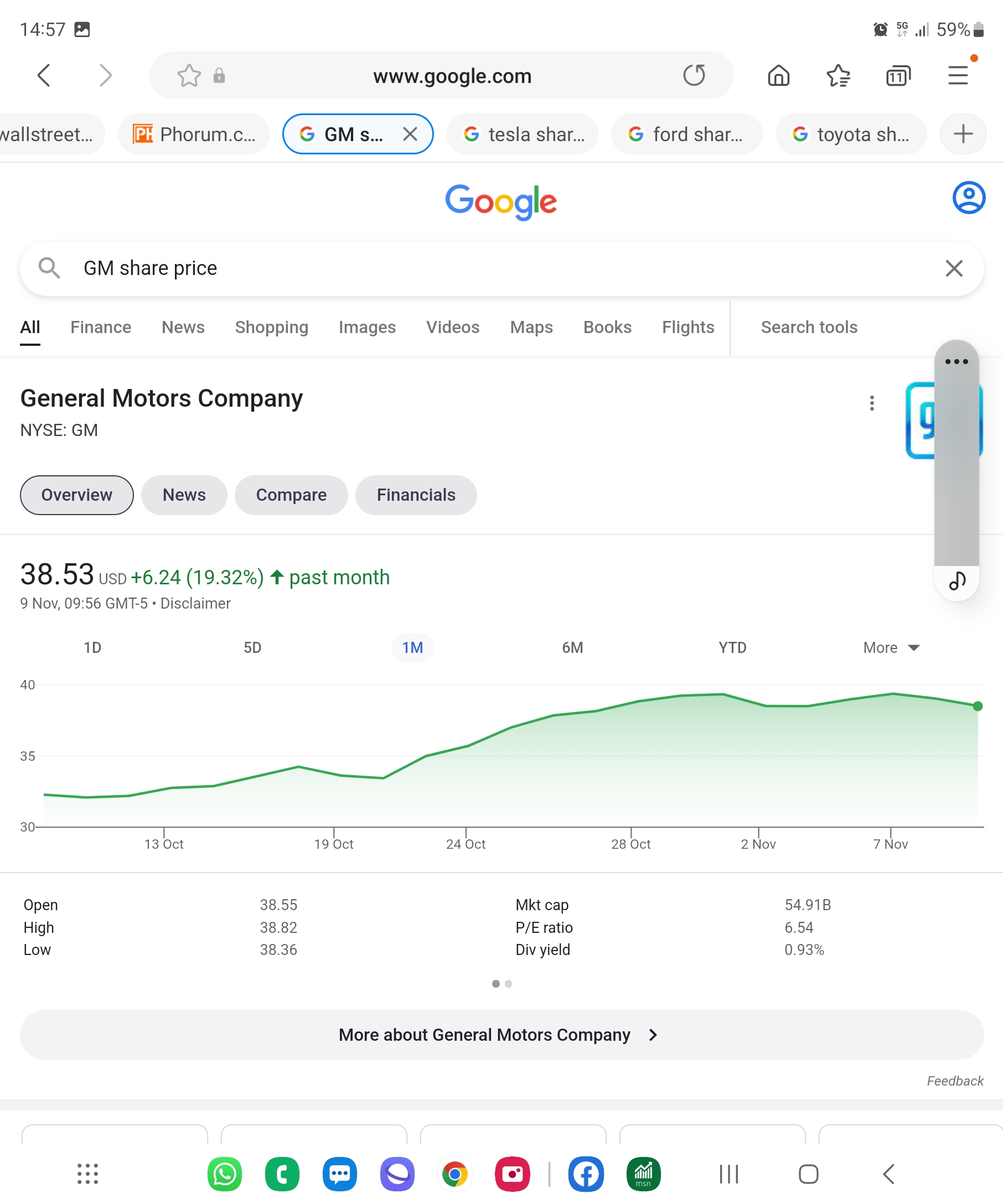The image size is (1003, 1204).
Task: Tap the lock icon in address bar
Action: [x=219, y=75]
